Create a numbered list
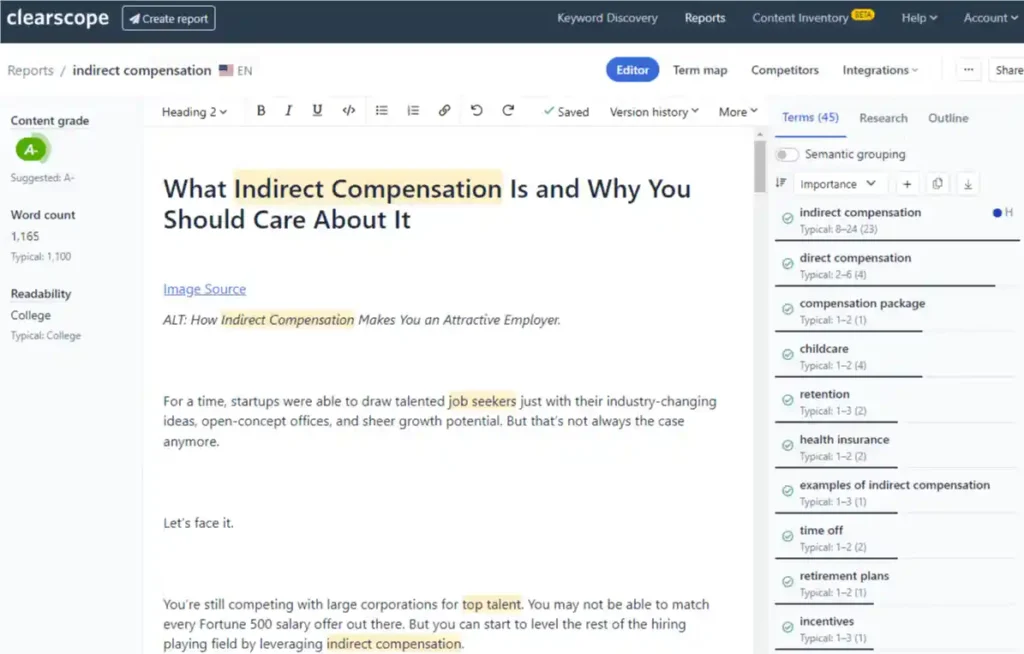 [413, 111]
